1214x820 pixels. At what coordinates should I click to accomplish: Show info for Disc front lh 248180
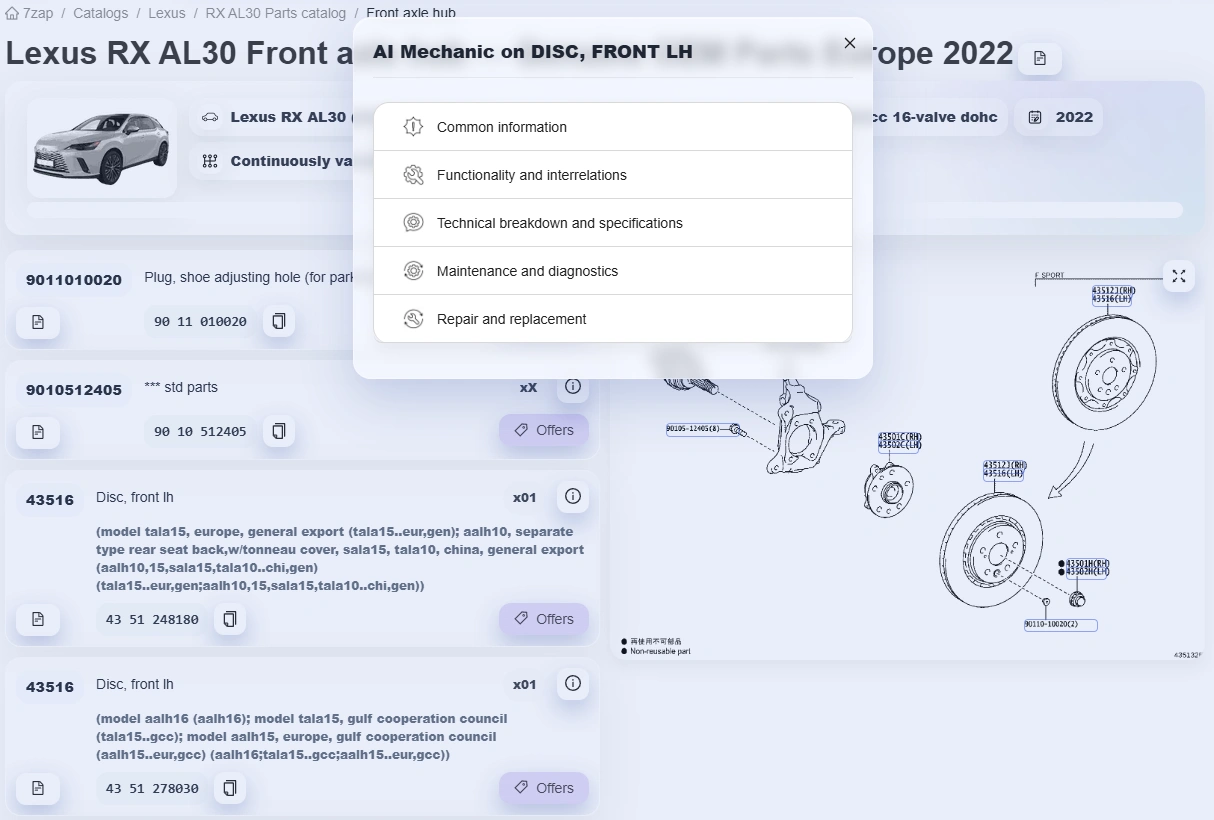click(573, 496)
